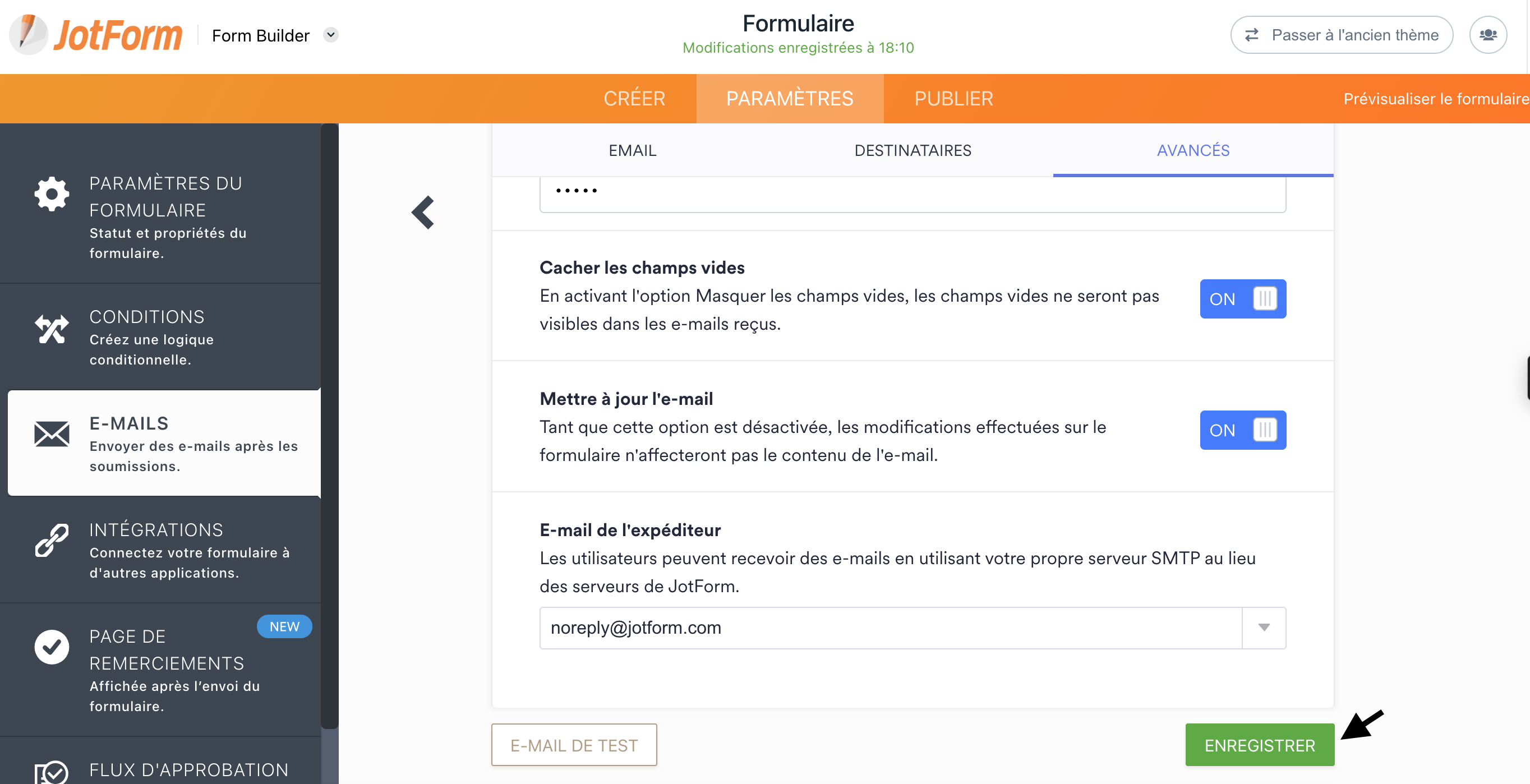Screen dimensions: 1530x784
Task: Disable Mettre à jour l'e-mail switch
Action: click(x=1242, y=430)
